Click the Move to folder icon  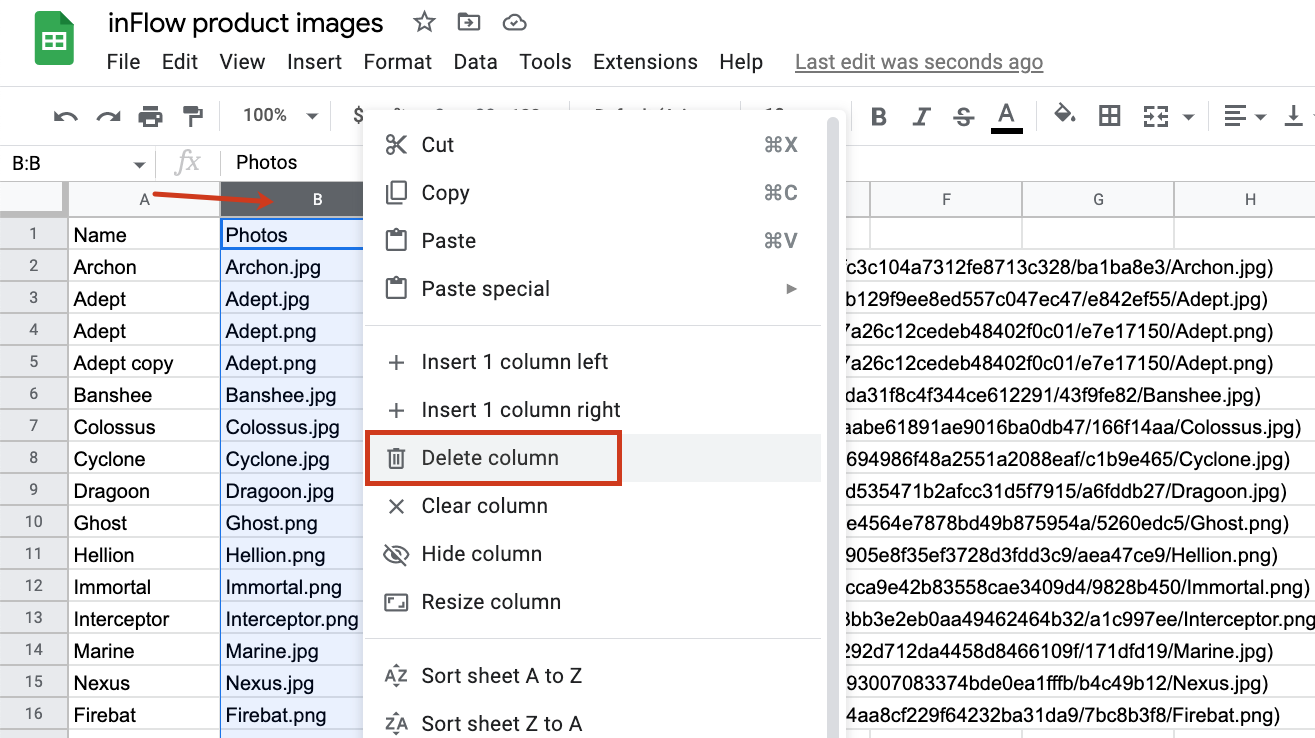point(468,23)
